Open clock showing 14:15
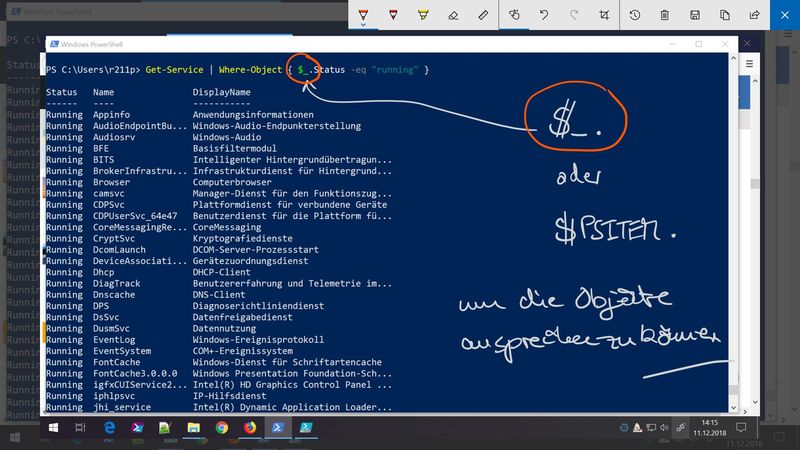 pyautogui.click(x=709, y=428)
